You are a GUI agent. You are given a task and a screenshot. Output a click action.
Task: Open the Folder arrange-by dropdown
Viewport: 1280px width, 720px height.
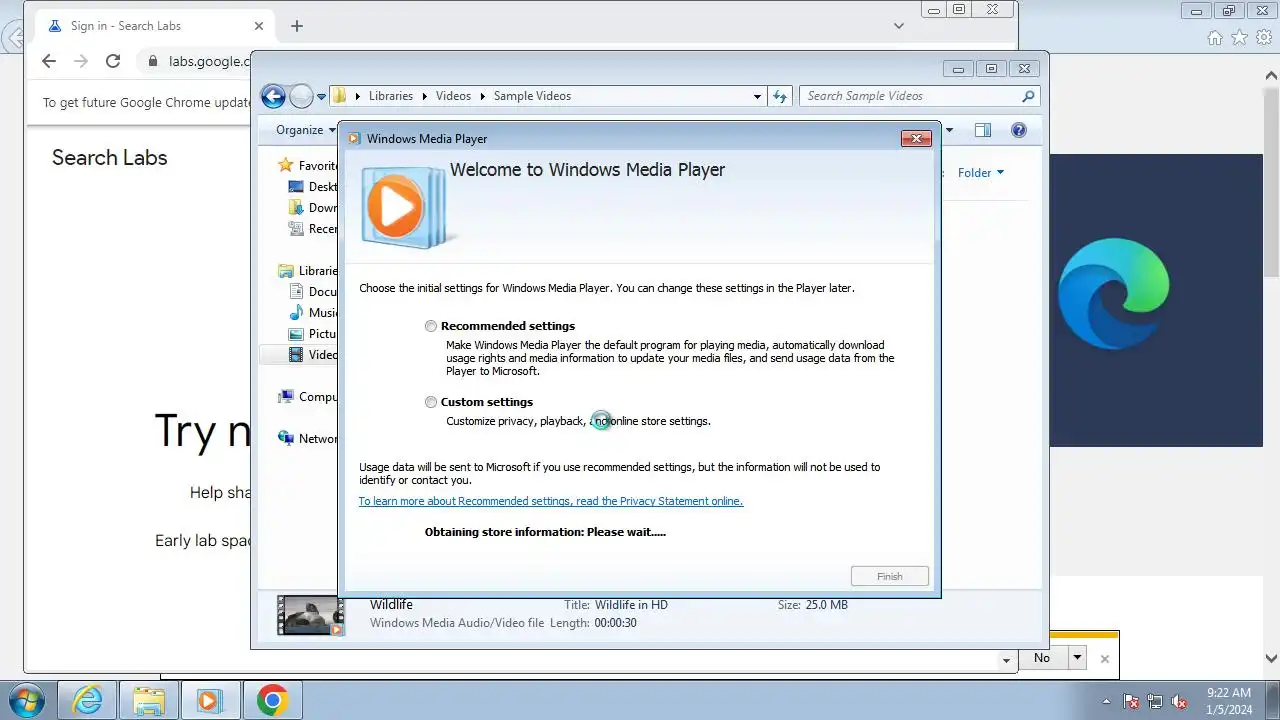pos(980,173)
